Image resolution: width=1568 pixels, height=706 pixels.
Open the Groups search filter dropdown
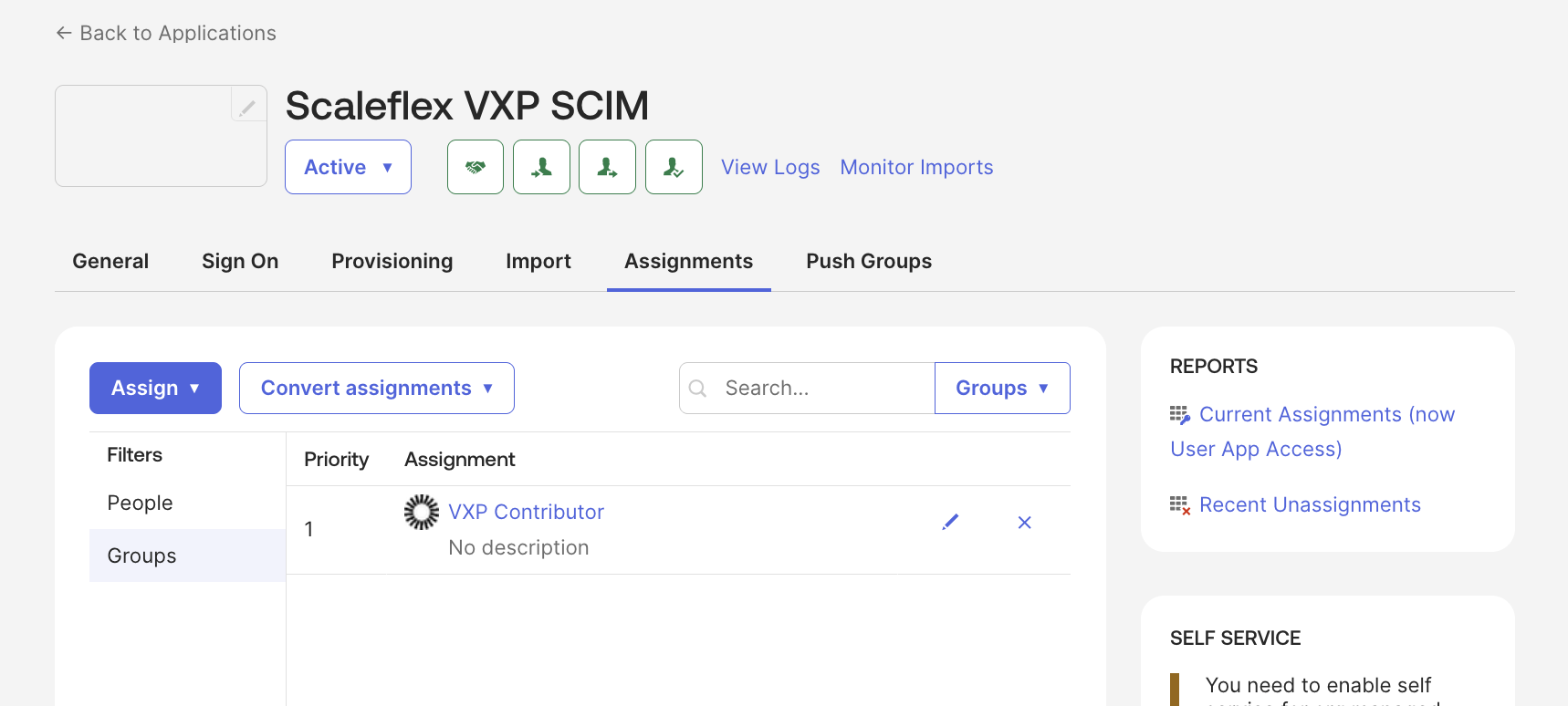pos(1001,388)
